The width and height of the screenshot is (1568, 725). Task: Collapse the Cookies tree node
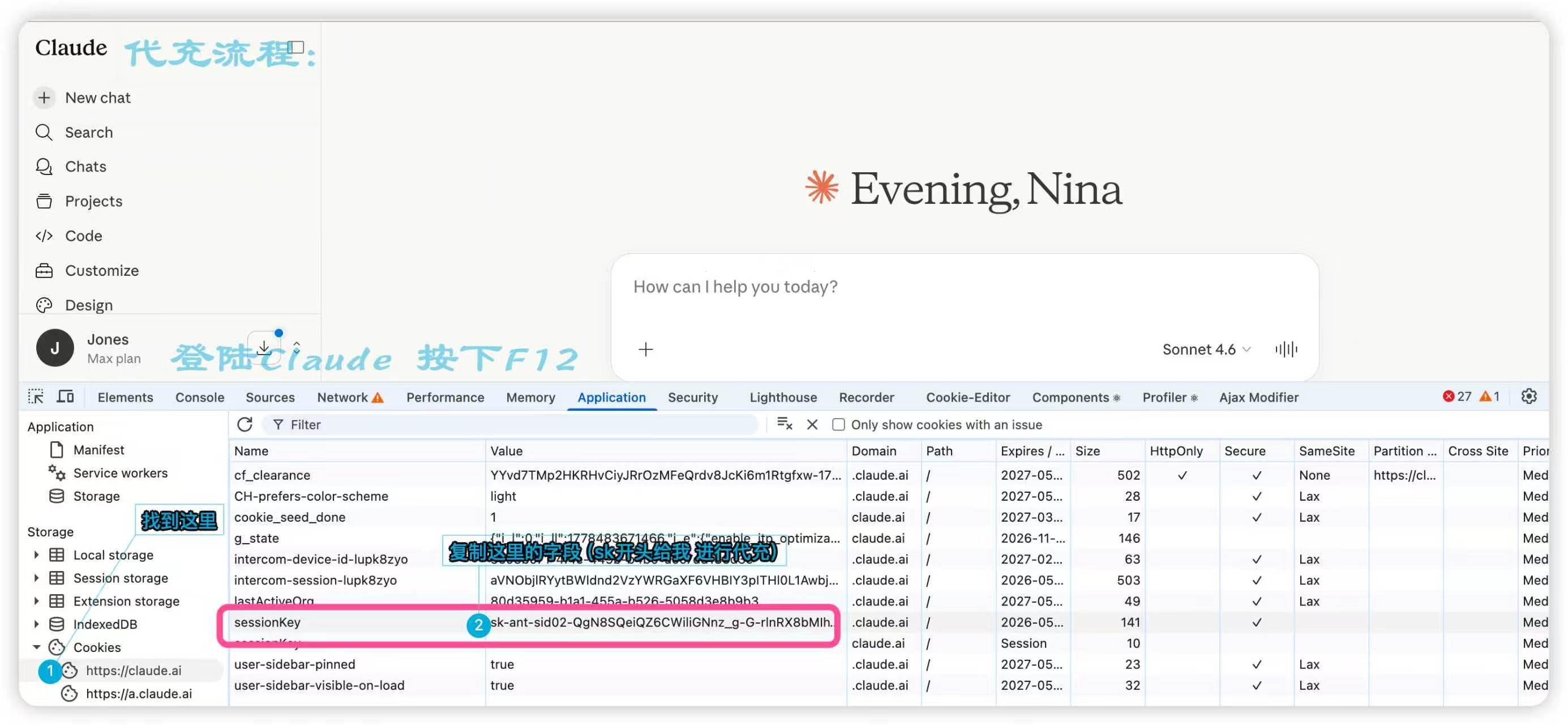37,647
